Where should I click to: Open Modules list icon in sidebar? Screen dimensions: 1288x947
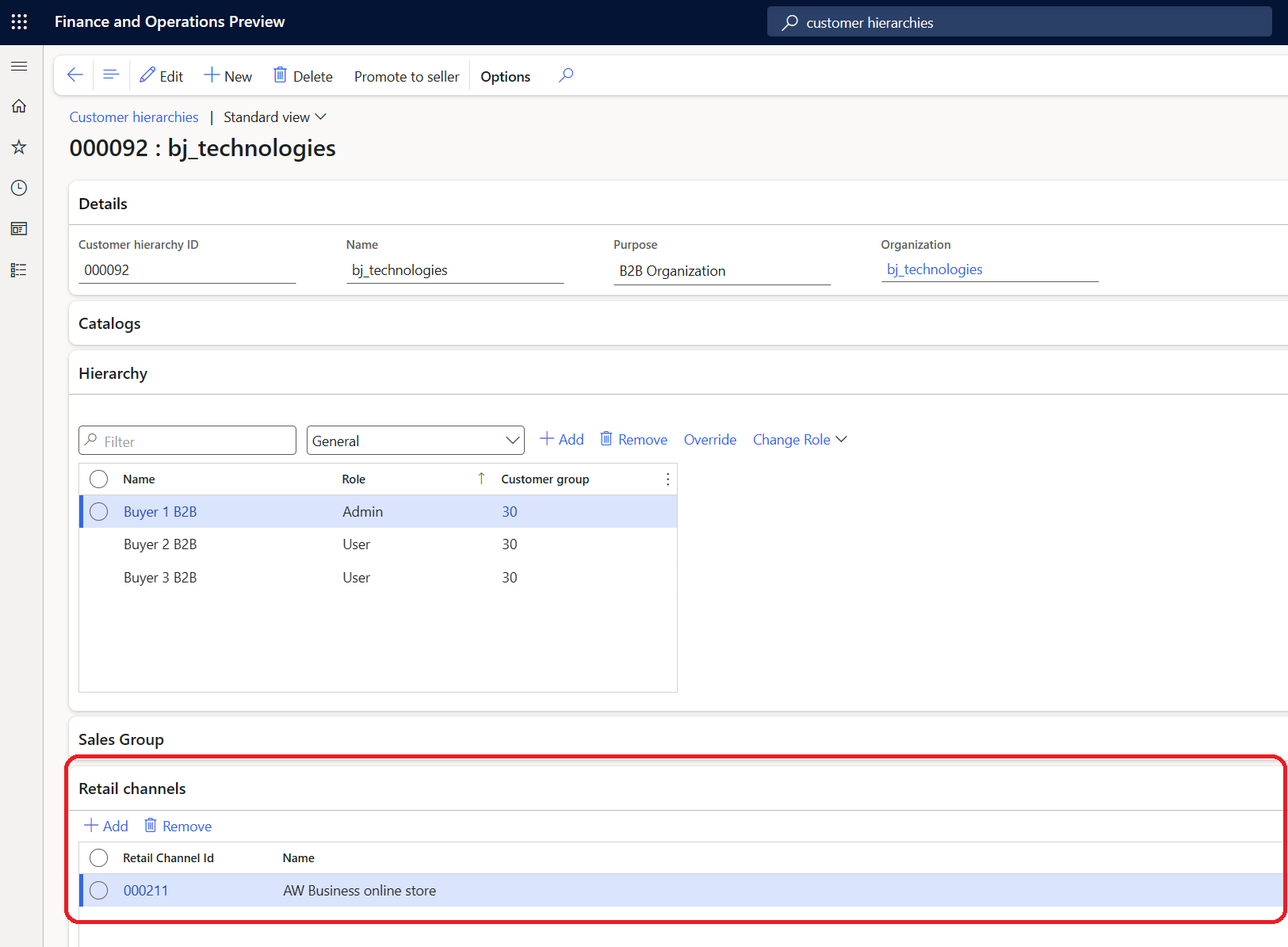(x=19, y=270)
